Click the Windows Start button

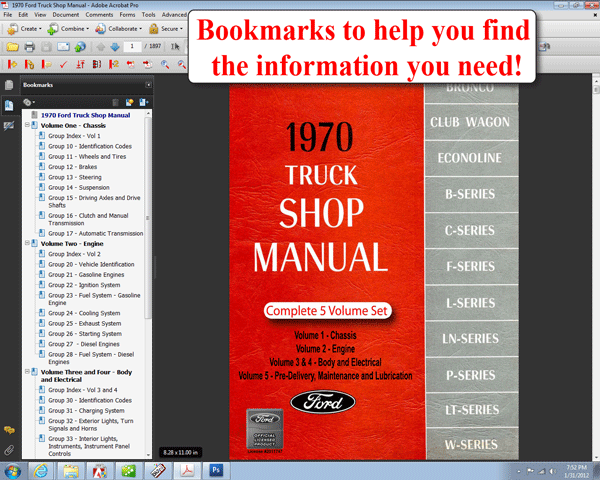[12, 471]
